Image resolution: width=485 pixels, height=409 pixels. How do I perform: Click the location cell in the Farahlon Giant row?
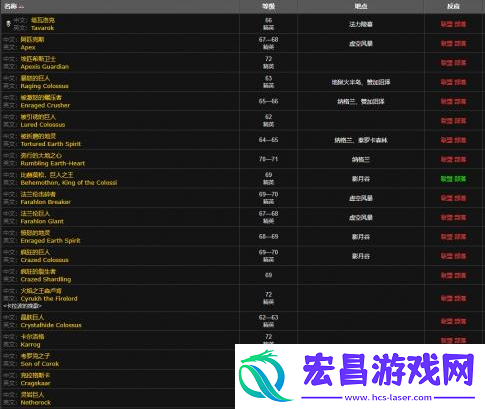(361, 217)
